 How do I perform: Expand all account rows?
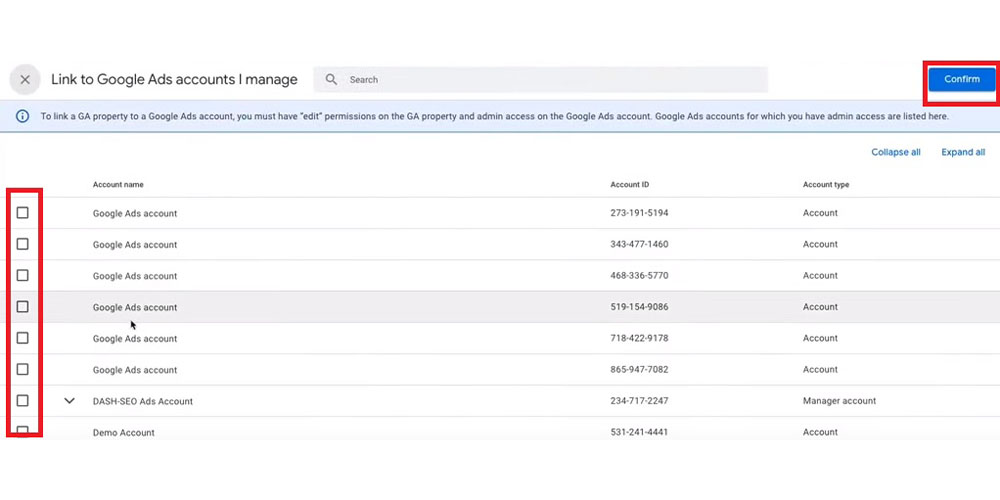coord(963,152)
